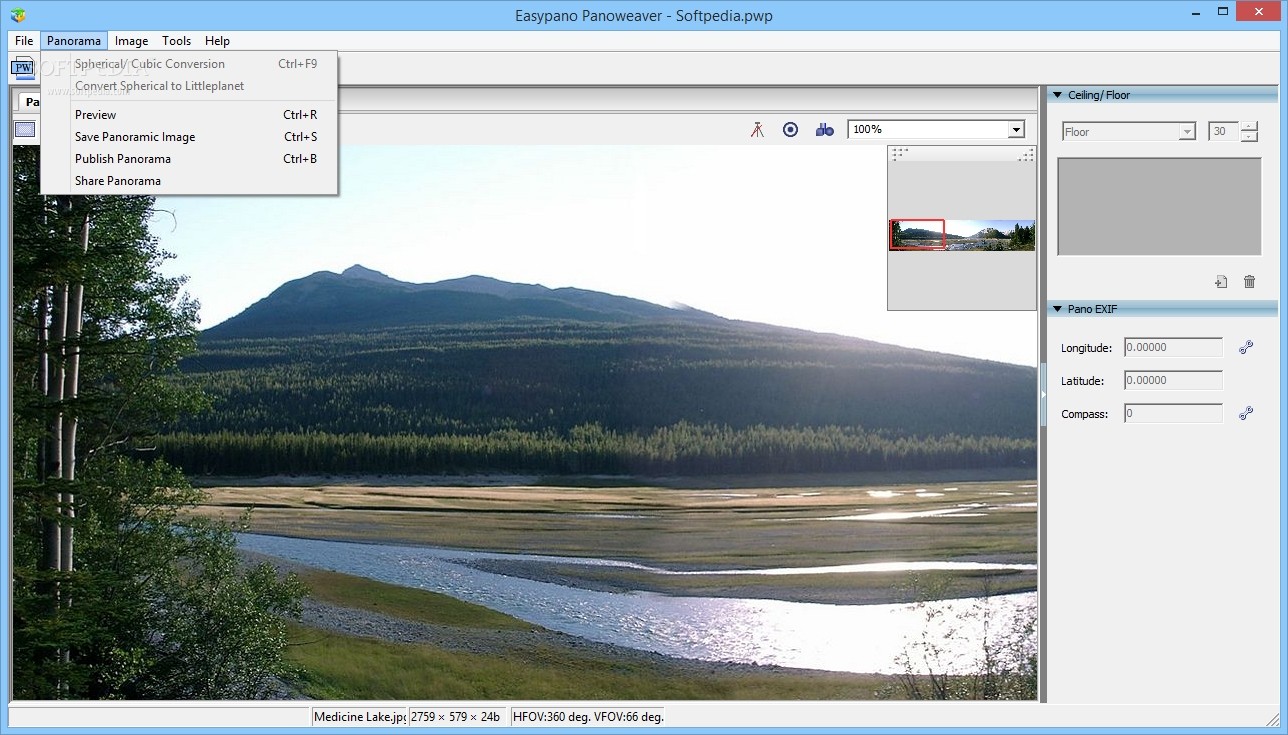Choose Save Panoramic Image menu entry

point(189,137)
